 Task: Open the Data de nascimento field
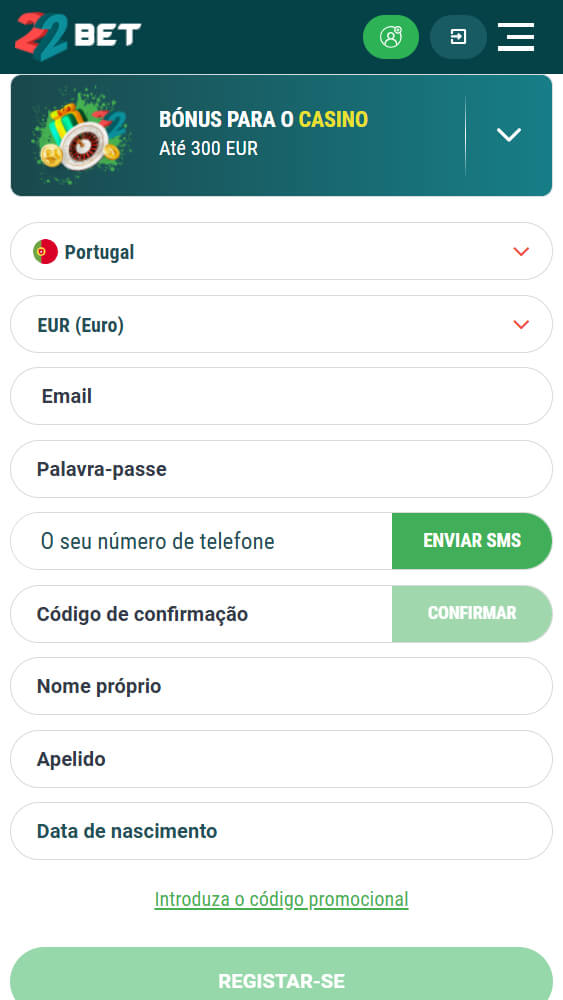point(281,831)
